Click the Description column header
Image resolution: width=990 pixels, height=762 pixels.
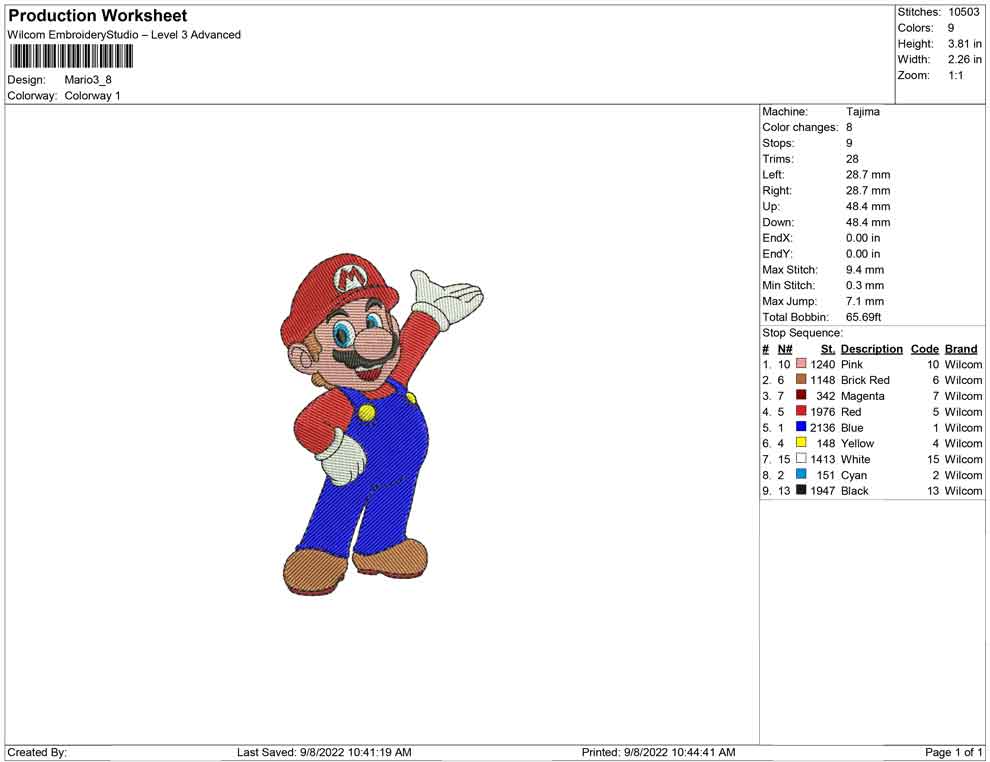(871, 349)
